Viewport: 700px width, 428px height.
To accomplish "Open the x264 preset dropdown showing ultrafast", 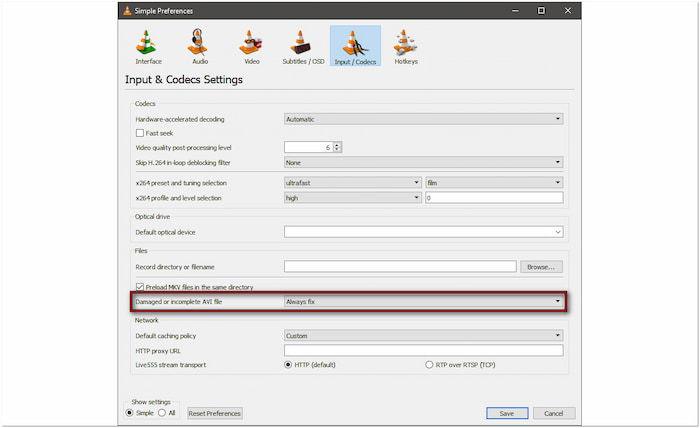I will pyautogui.click(x=353, y=183).
